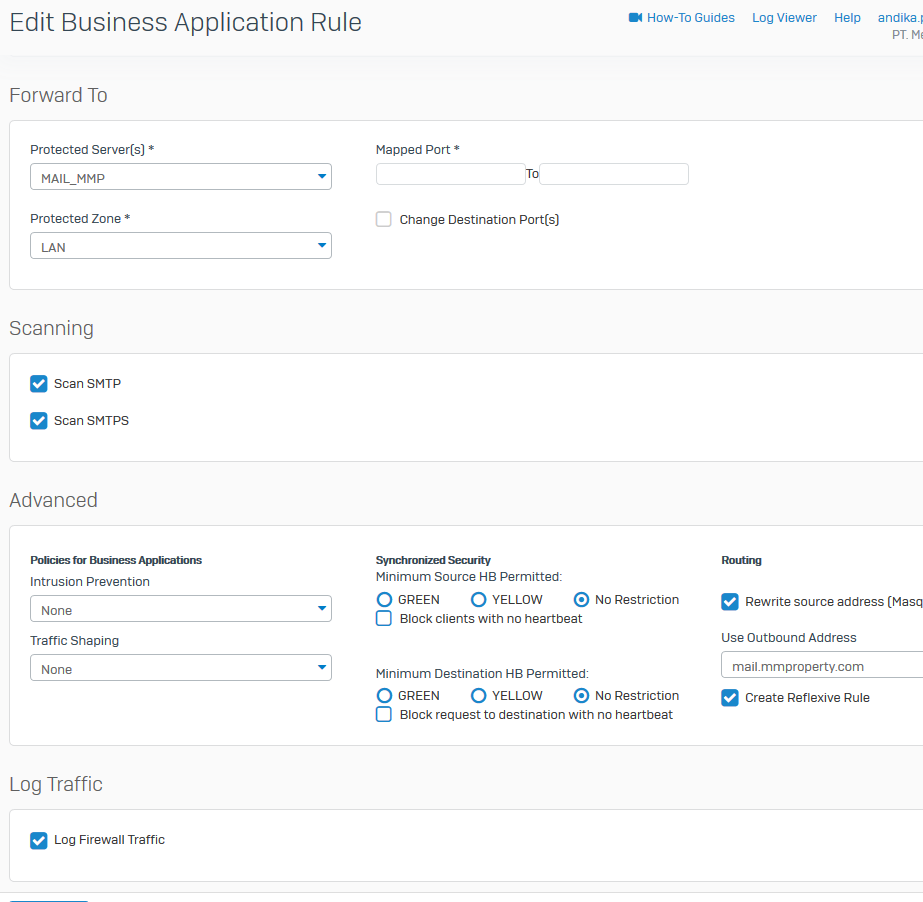Select GREEN for Minimum Source HB

(384, 600)
